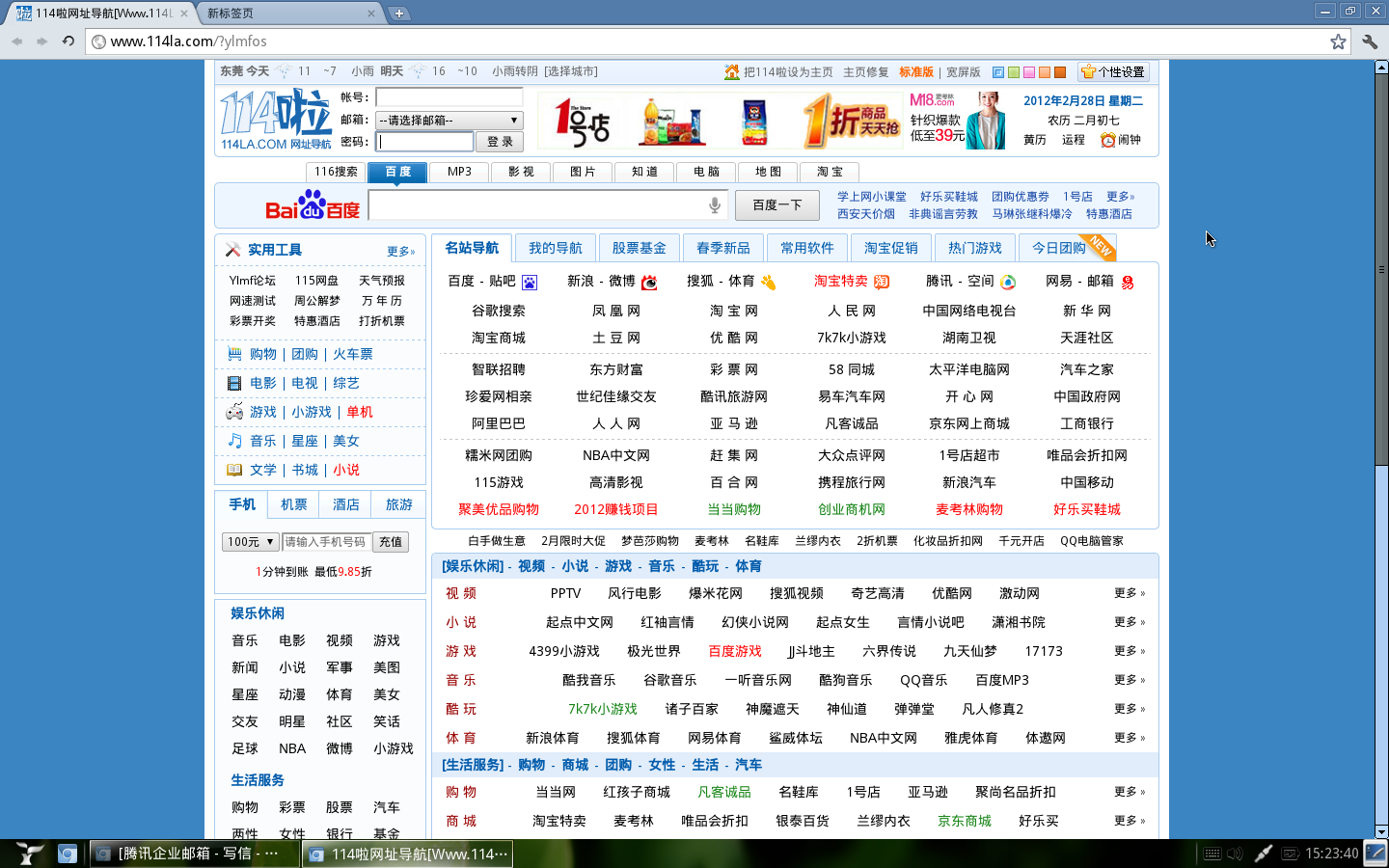Open the 个性设置 button

pyautogui.click(x=1114, y=71)
